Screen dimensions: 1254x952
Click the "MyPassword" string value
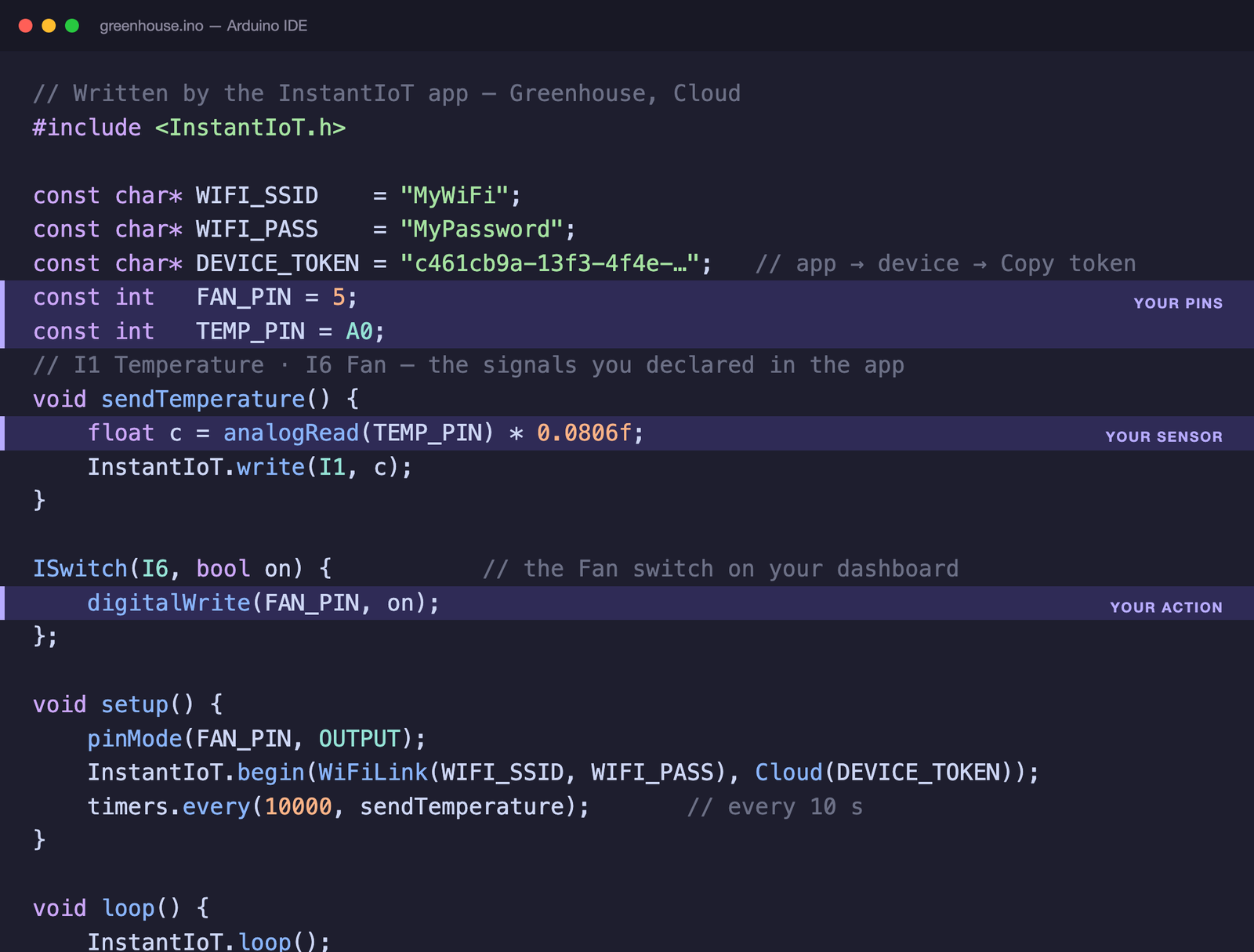click(482, 230)
